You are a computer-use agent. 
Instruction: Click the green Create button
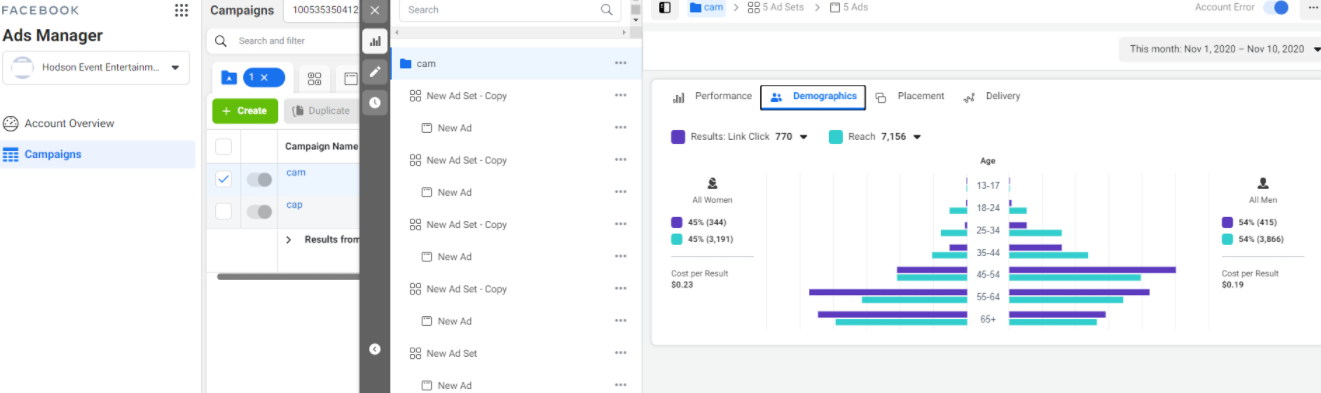coord(244,111)
